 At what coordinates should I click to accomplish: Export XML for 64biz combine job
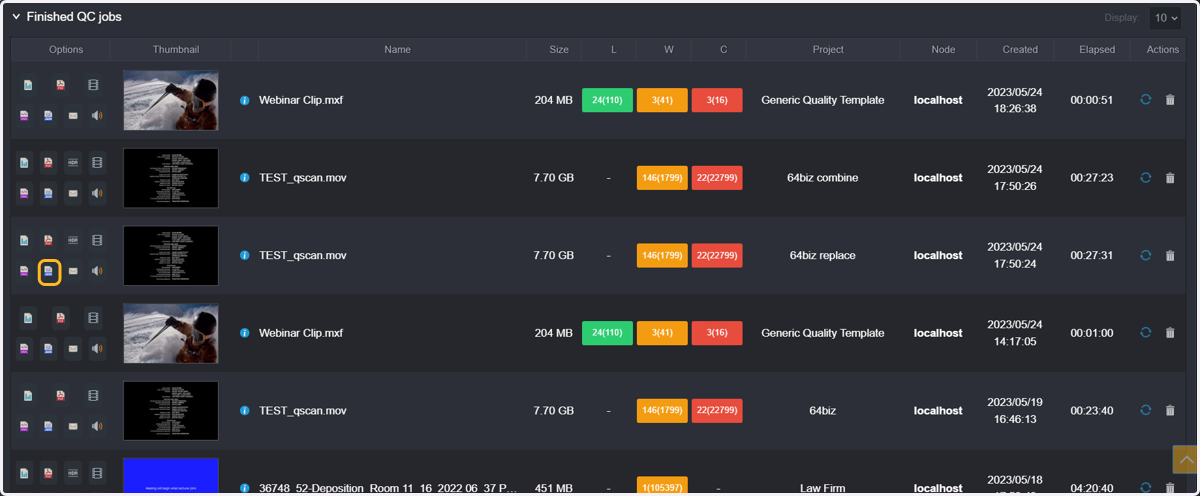pos(24,193)
